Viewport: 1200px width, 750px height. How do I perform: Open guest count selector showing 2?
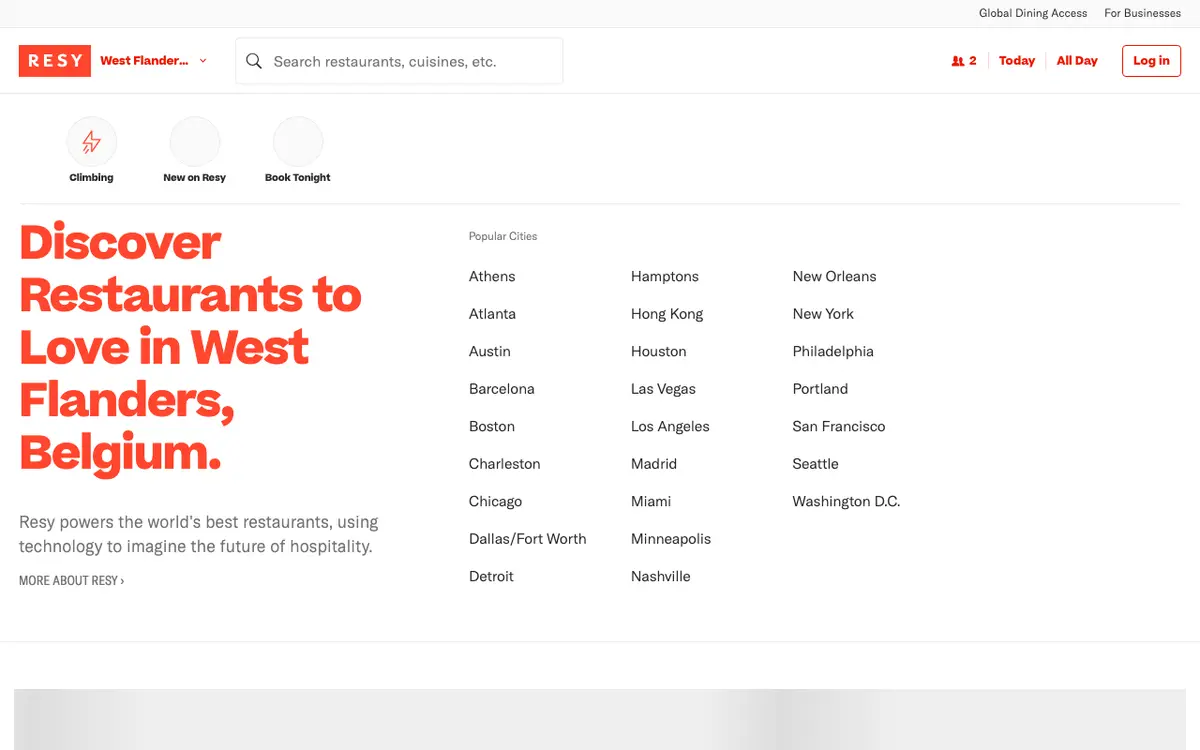pyautogui.click(x=964, y=61)
